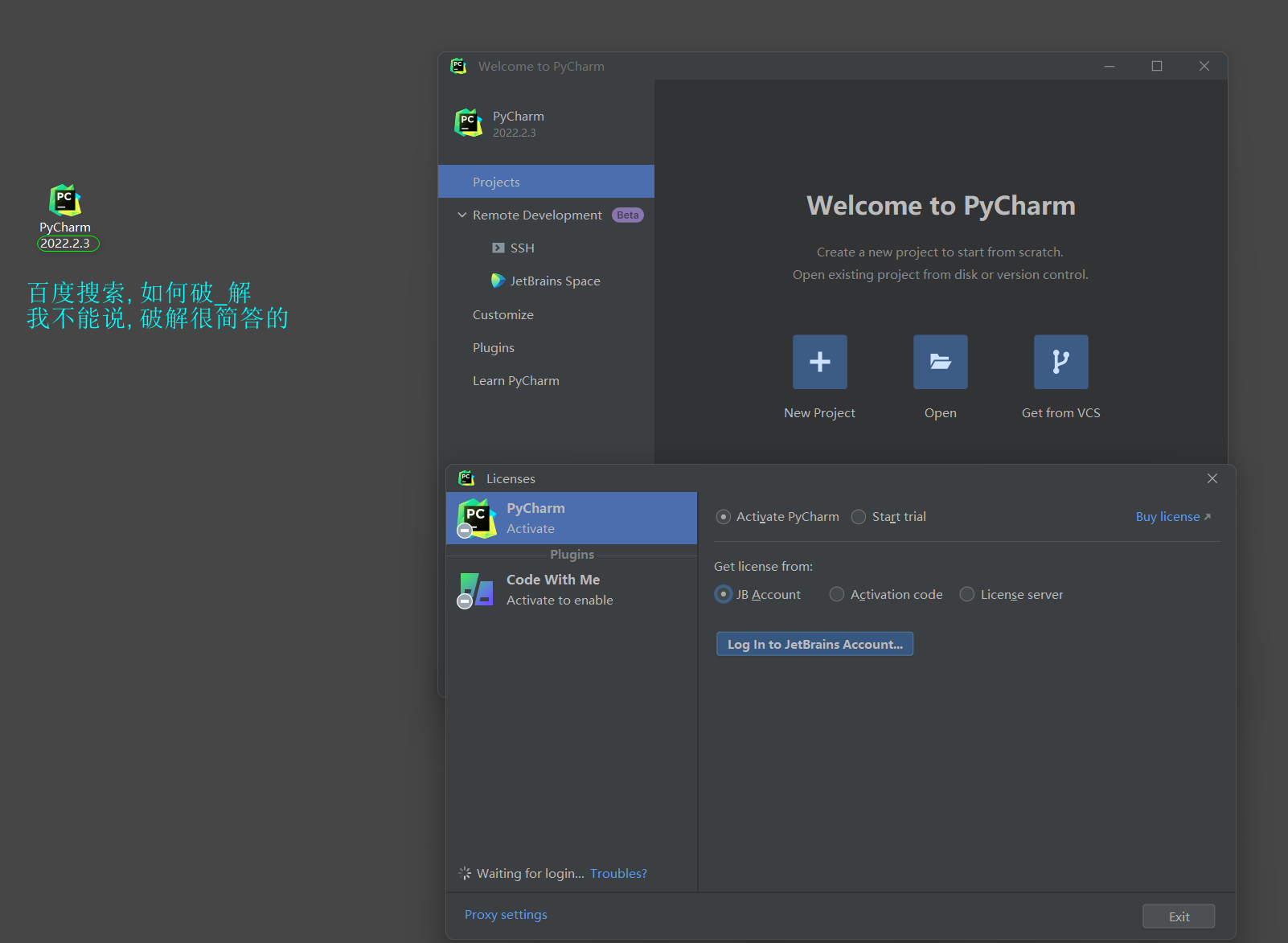Image resolution: width=1288 pixels, height=943 pixels.
Task: Click the Open label under folder icon
Action: click(940, 412)
